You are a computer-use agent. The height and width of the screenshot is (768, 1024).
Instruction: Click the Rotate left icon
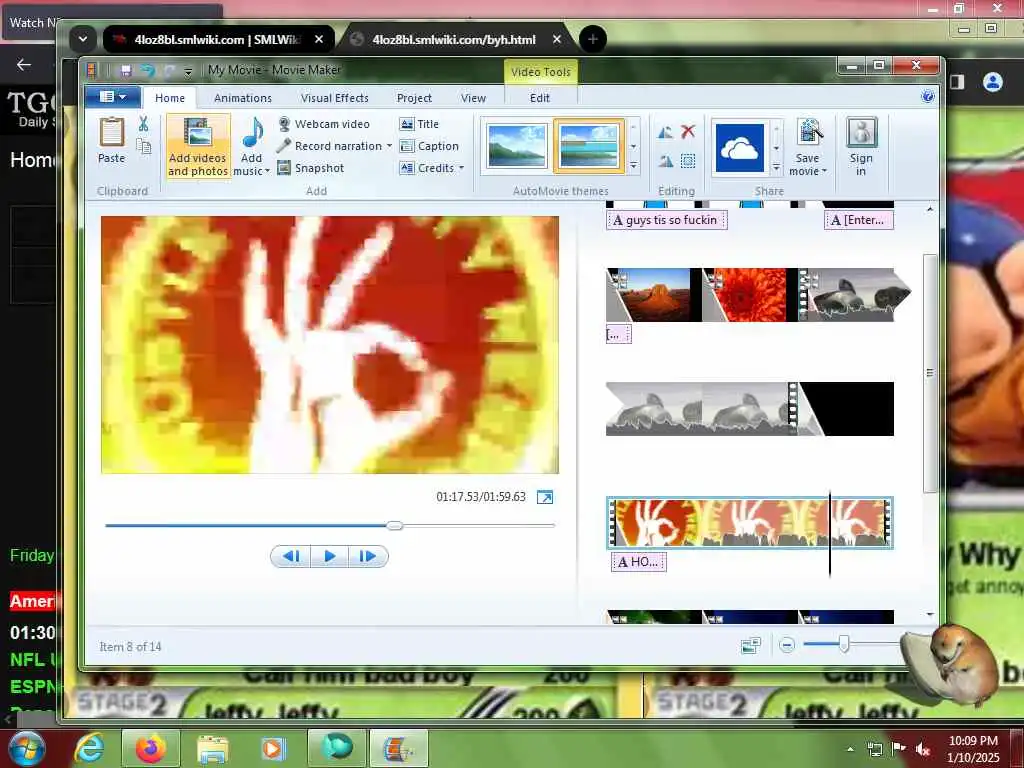(x=665, y=133)
